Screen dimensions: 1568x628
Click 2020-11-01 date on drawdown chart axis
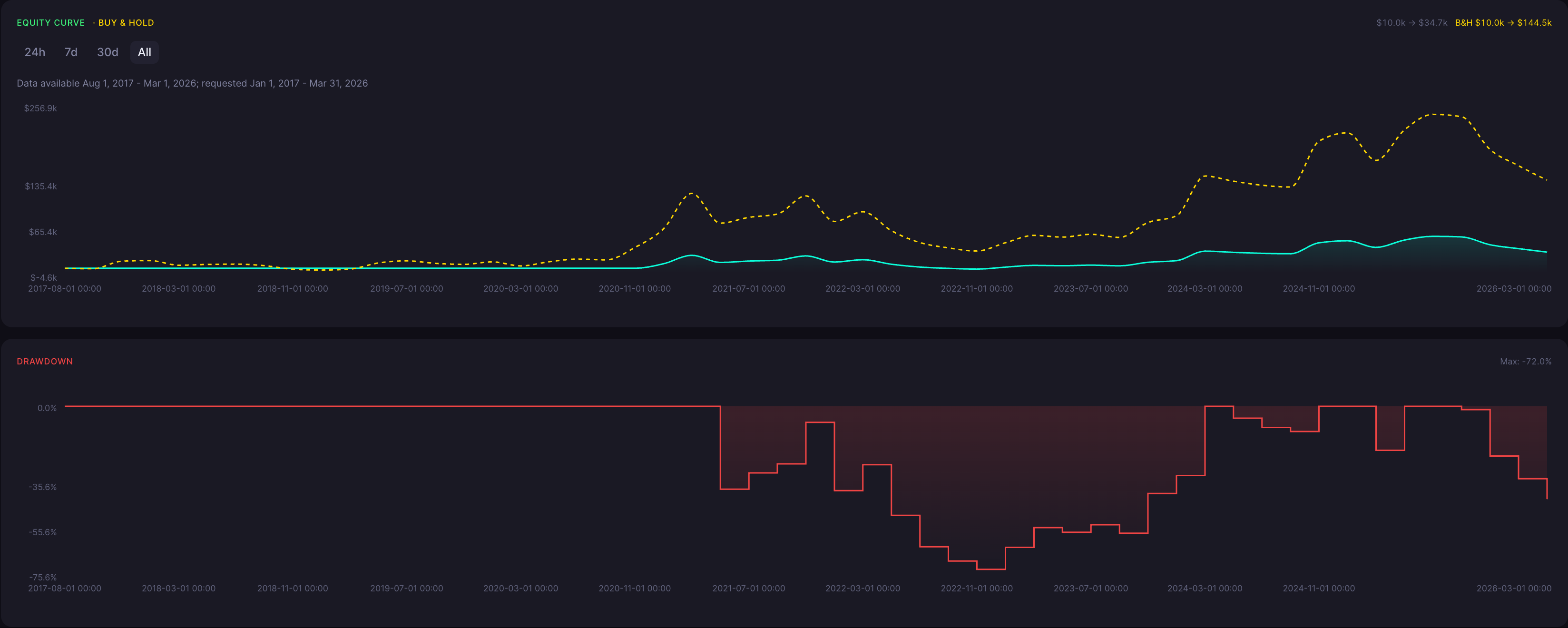(635, 589)
